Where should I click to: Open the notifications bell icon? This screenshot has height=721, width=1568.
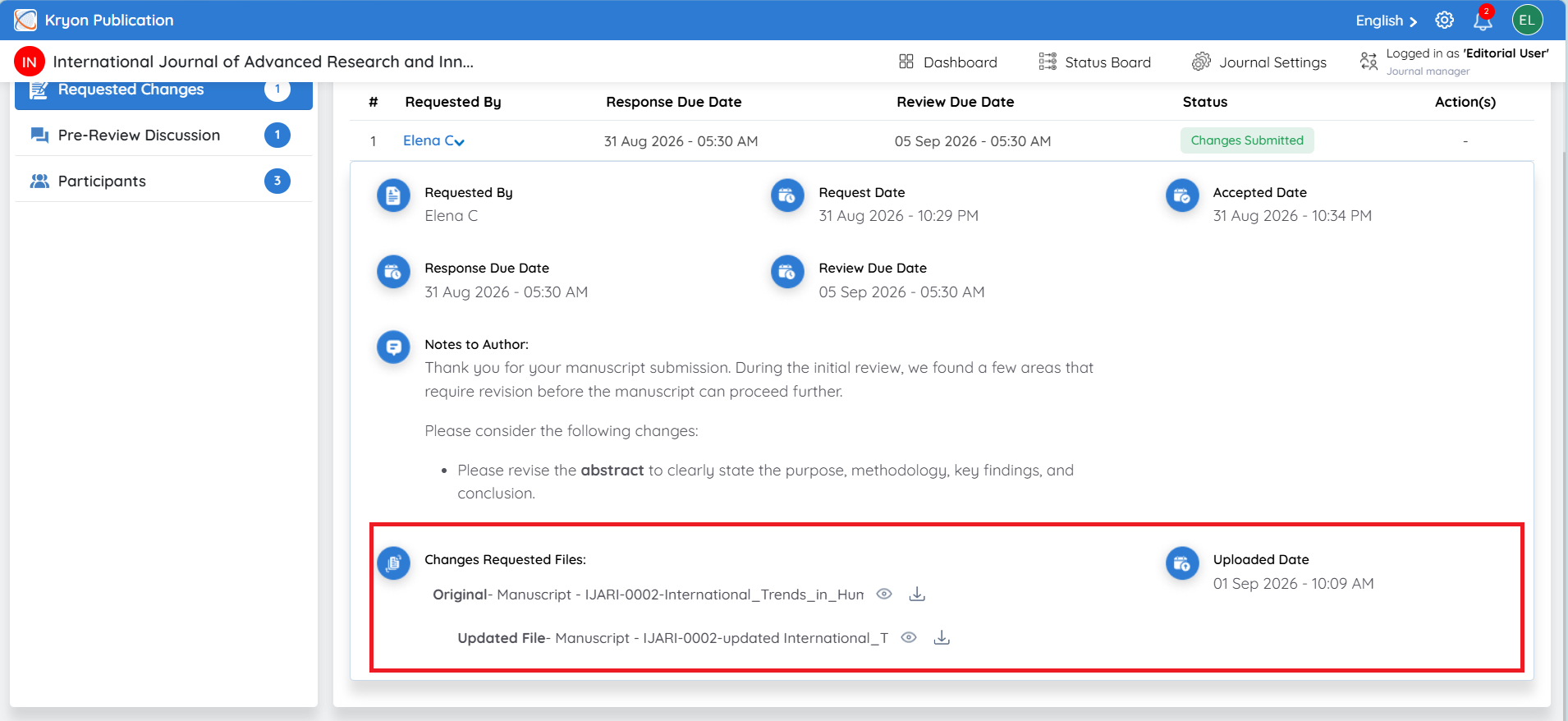click(x=1483, y=21)
